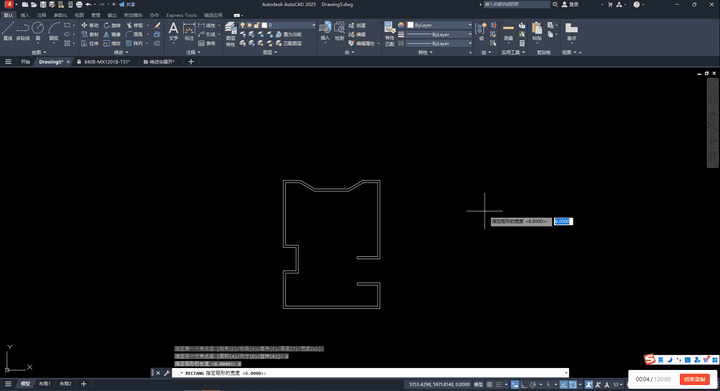Screen dimensions: 720x391
Task: Select the Circle (圆) tool in Draw panel
Action: pyautogui.click(x=38, y=31)
